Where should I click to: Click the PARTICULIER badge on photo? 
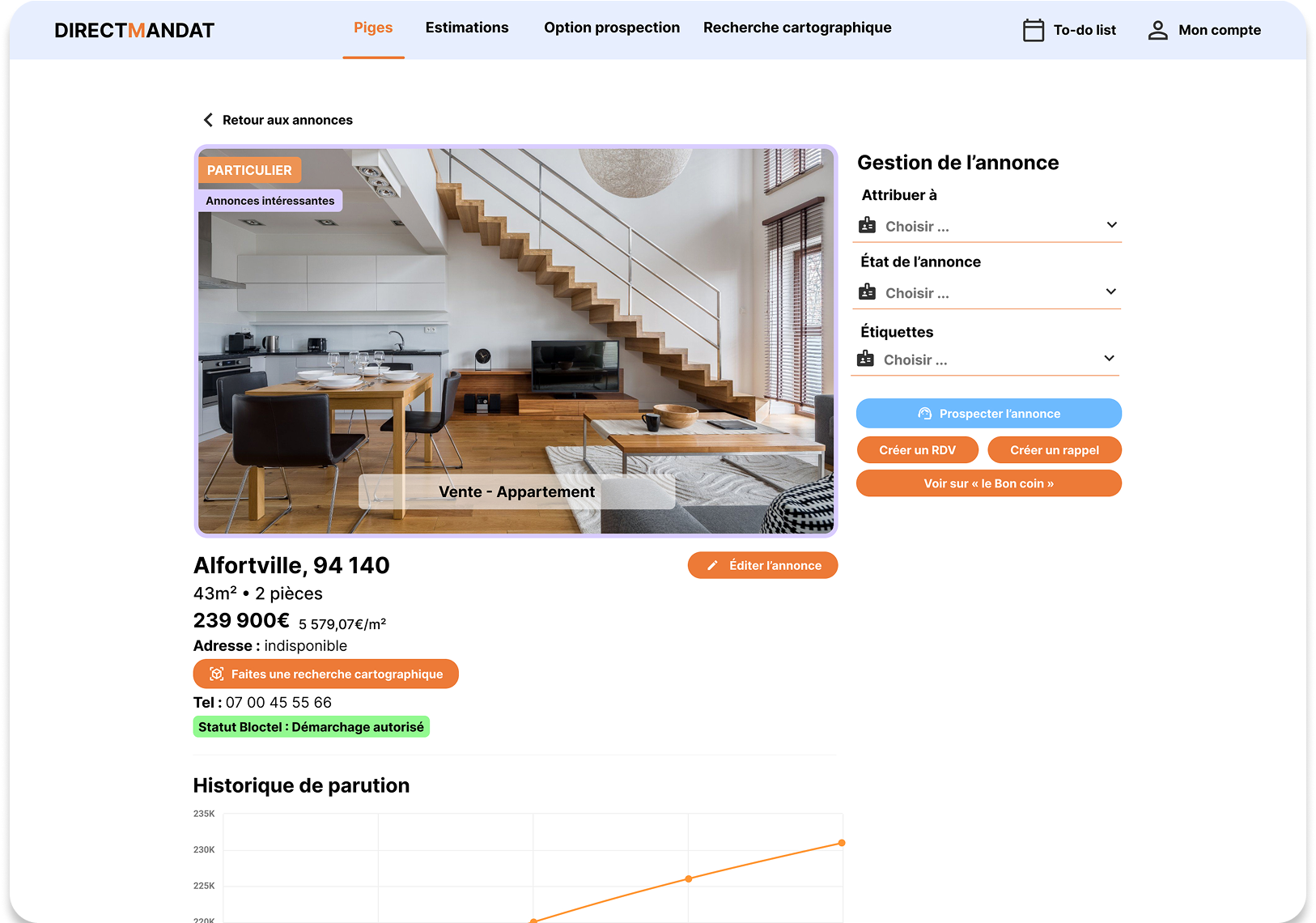(249, 170)
